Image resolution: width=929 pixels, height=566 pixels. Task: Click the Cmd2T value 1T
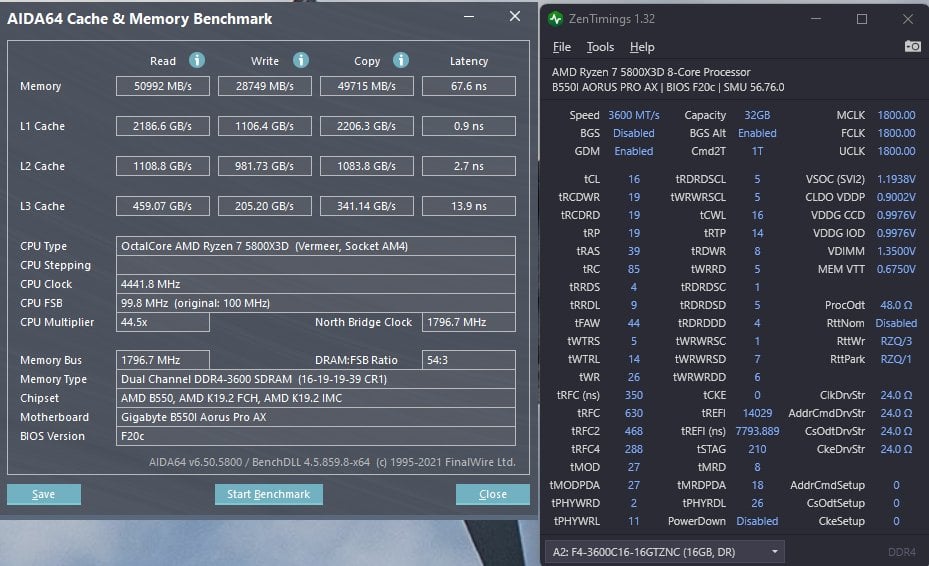757,151
